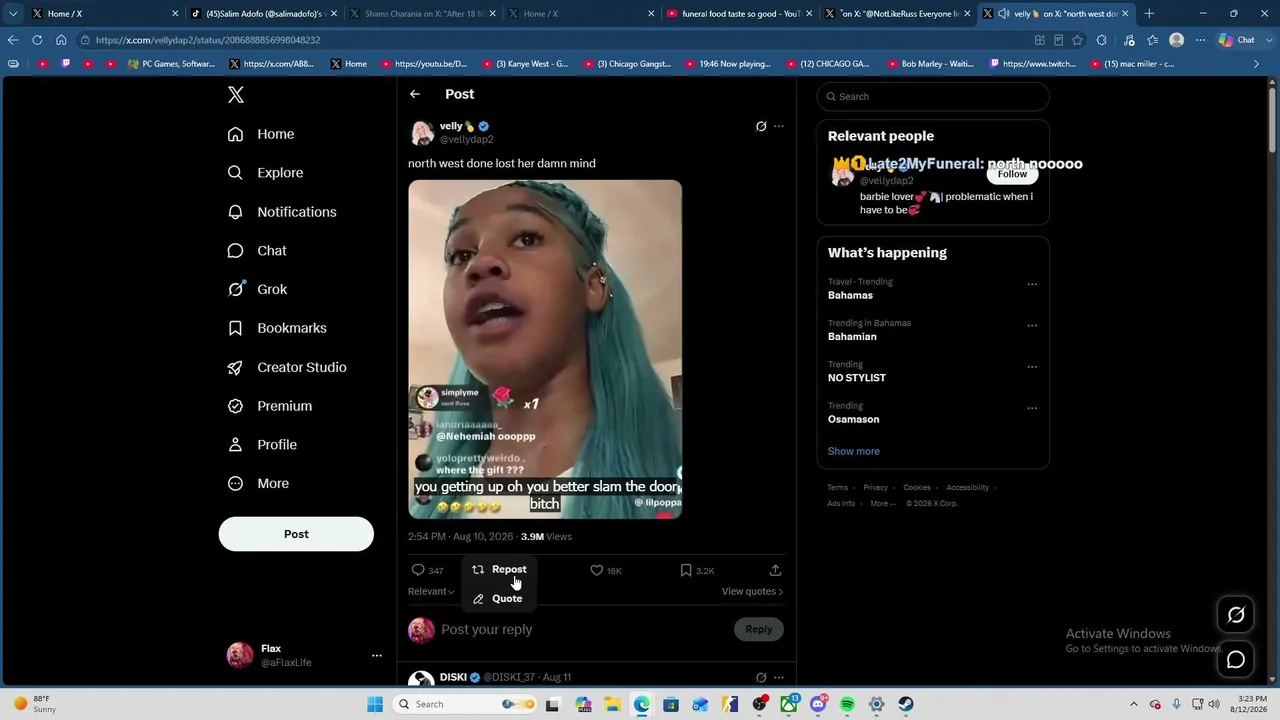Open the Privacy footer link
Image resolution: width=1280 pixels, height=720 pixels.
(875, 488)
